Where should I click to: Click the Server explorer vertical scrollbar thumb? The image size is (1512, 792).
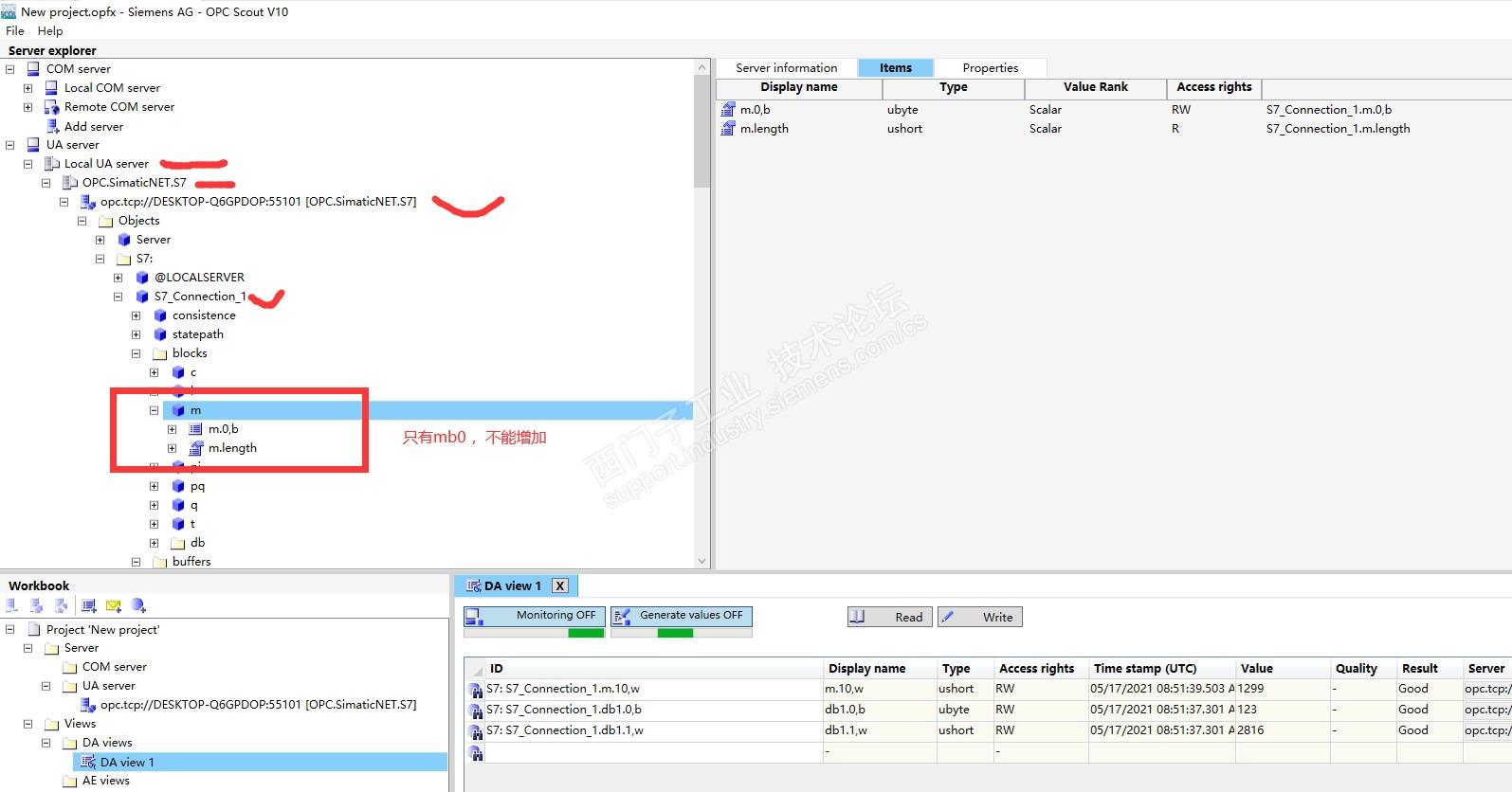(x=701, y=131)
